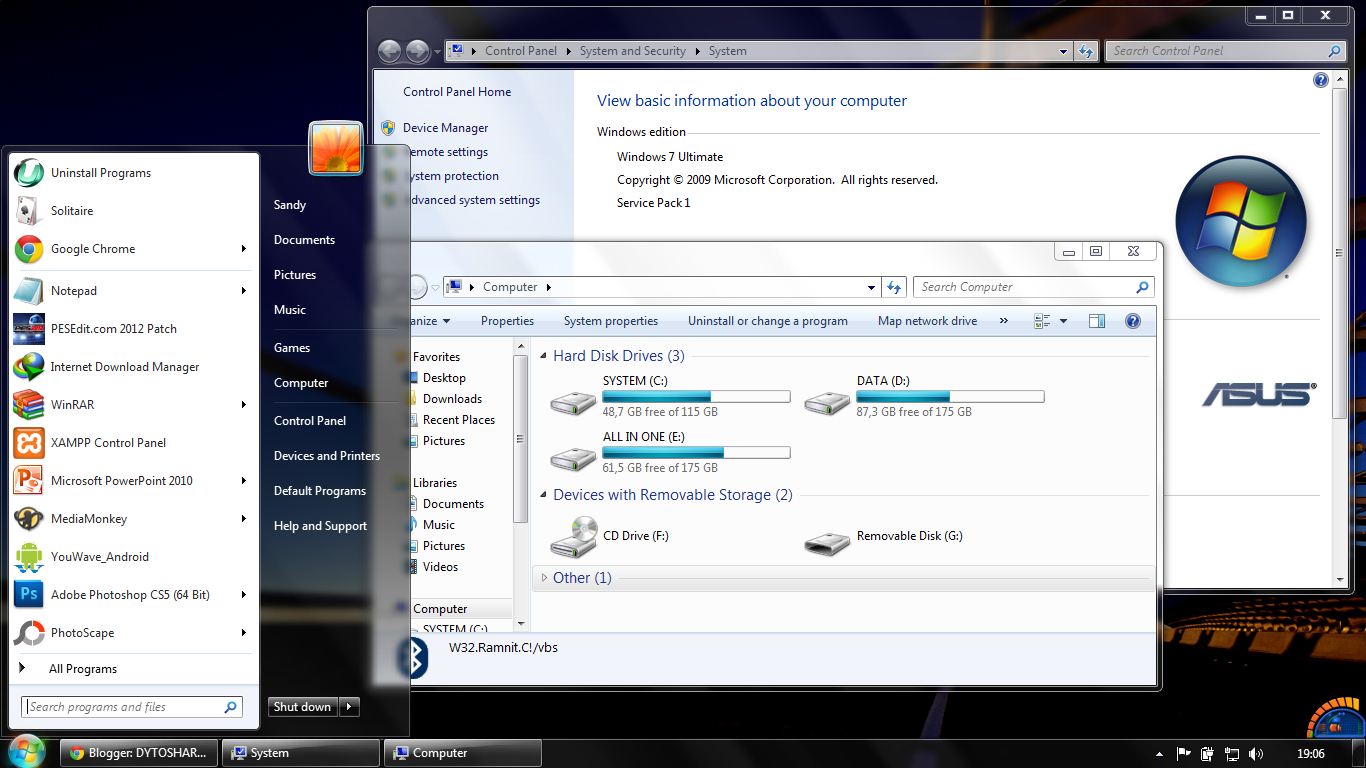Screen dimensions: 1366x768
Task: Open All Programs list
Action: tap(83, 669)
